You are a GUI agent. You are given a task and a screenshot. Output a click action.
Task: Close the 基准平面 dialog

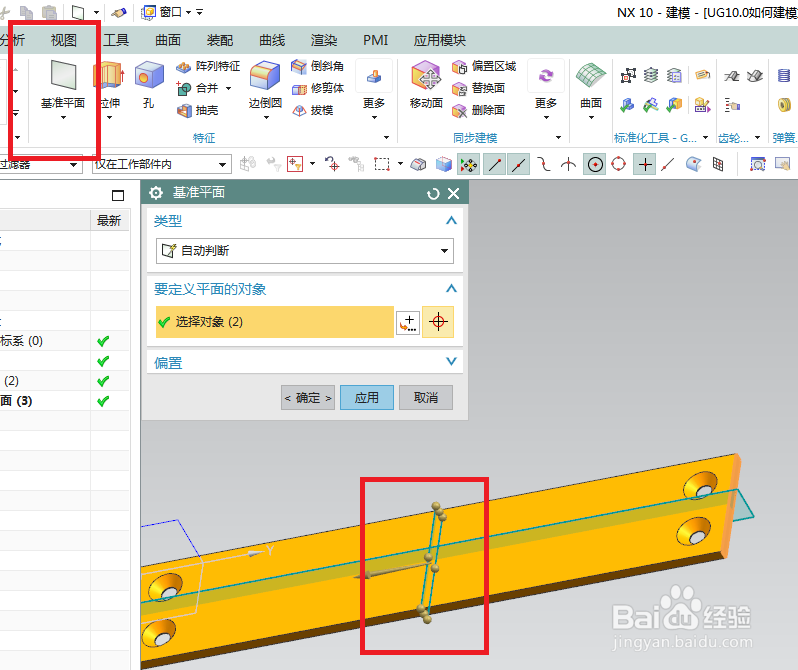pyautogui.click(x=453, y=193)
